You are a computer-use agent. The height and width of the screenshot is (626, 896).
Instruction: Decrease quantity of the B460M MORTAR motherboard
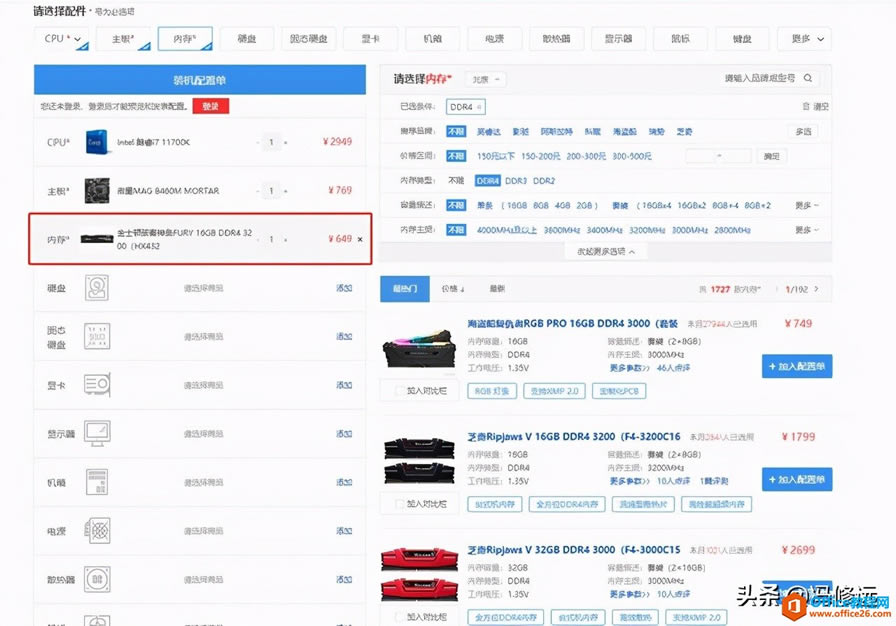[x=258, y=190]
